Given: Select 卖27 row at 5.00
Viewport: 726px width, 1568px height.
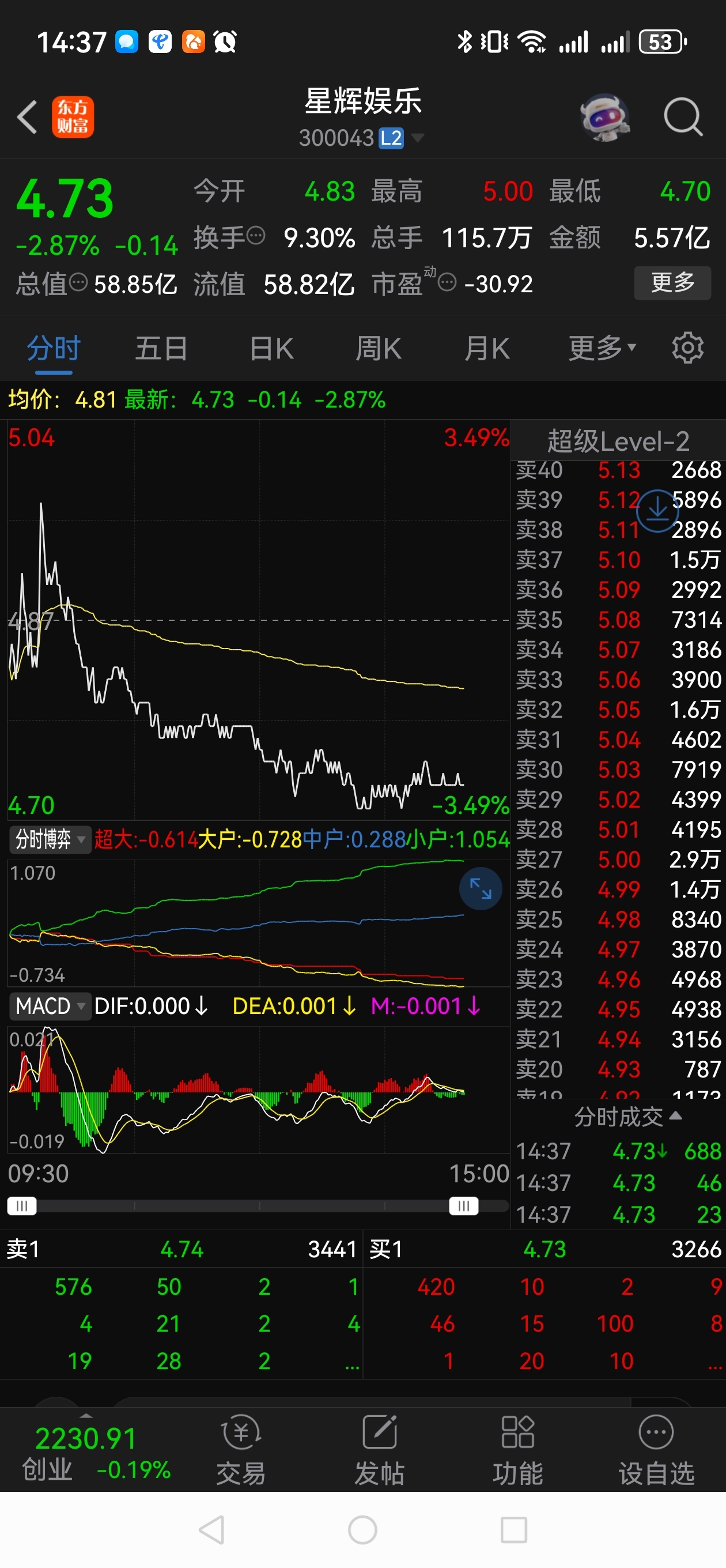Looking at the screenshot, I should coord(618,860).
